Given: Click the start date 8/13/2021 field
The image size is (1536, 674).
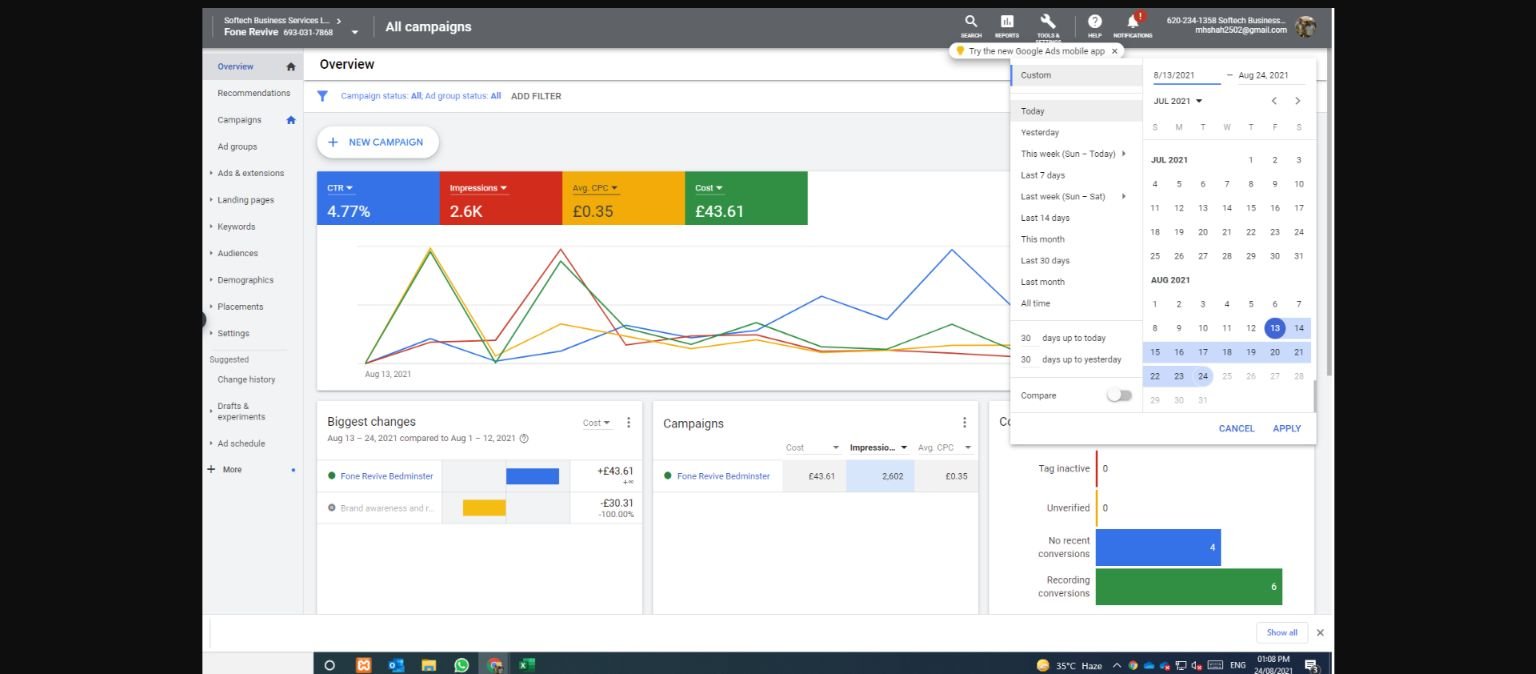Looking at the screenshot, I should [1187, 75].
